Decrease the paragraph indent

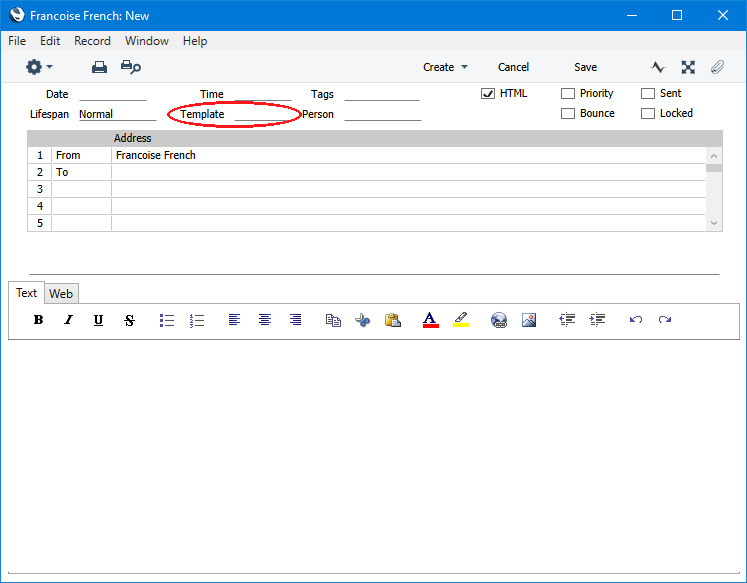(x=567, y=320)
